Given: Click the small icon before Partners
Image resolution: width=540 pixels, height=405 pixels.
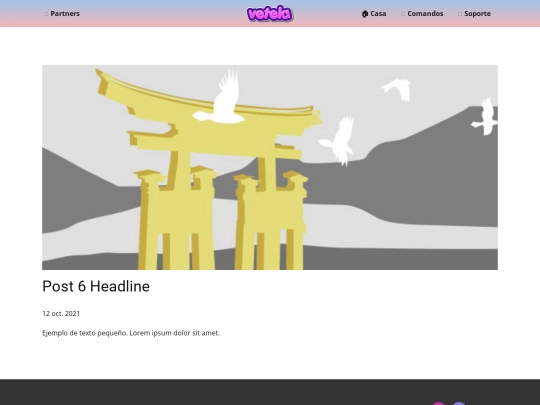Looking at the screenshot, I should 46,14.
